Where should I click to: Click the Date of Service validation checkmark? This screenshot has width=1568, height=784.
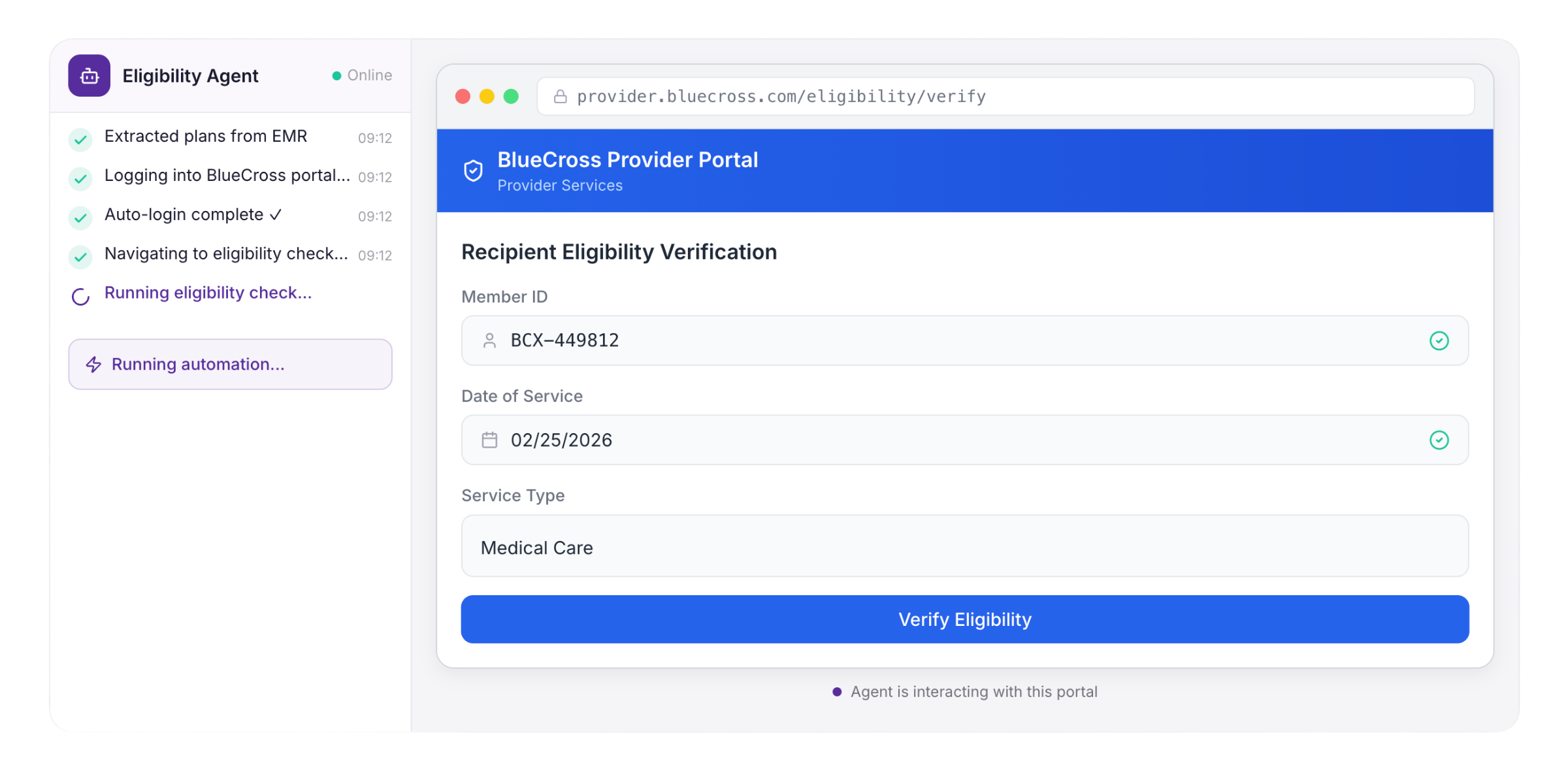(1439, 440)
